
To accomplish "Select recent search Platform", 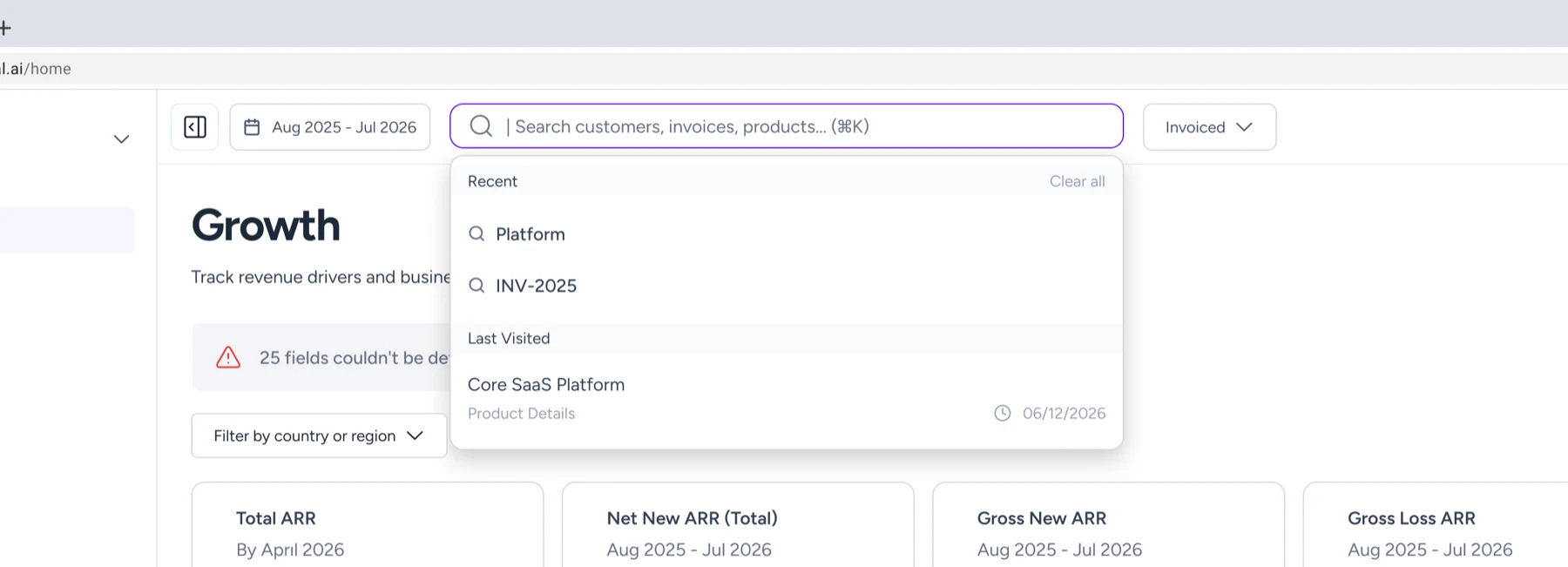I will click(787, 233).
